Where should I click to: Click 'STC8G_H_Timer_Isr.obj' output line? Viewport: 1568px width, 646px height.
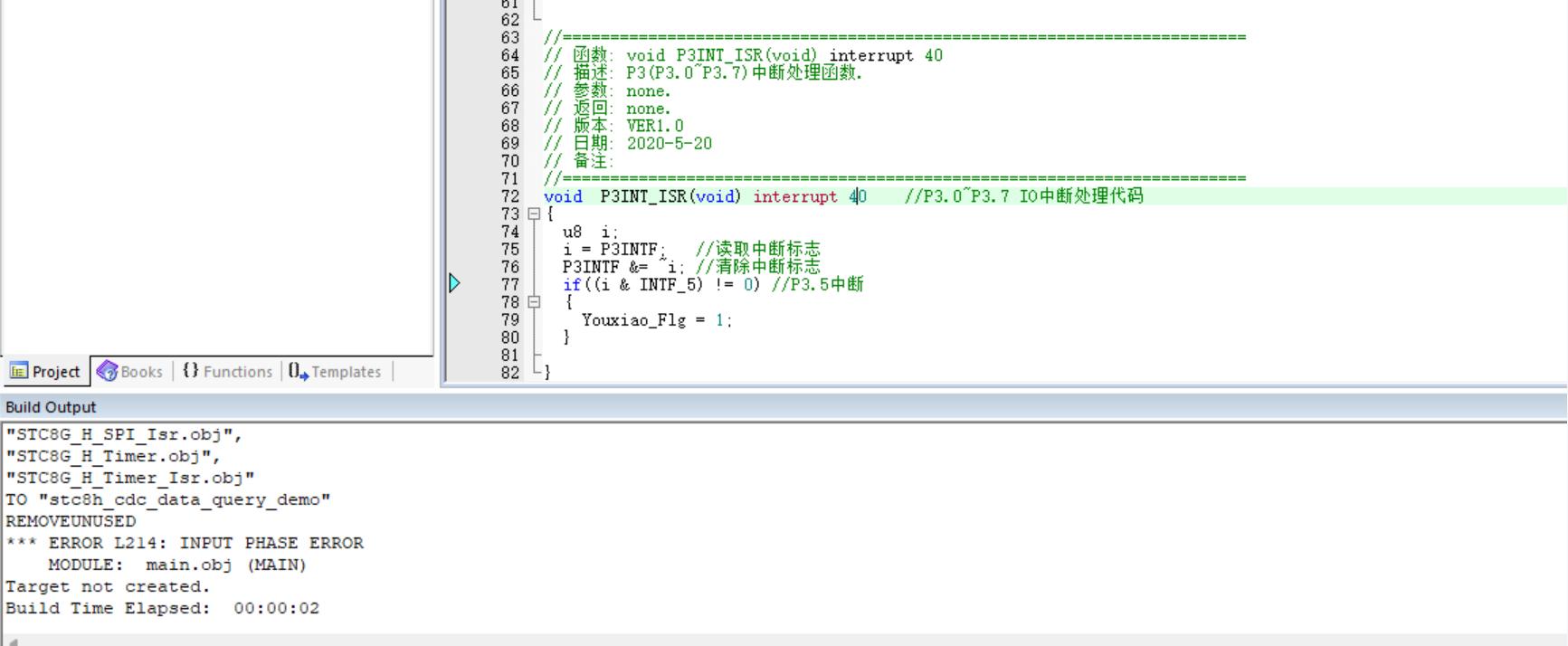click(130, 478)
